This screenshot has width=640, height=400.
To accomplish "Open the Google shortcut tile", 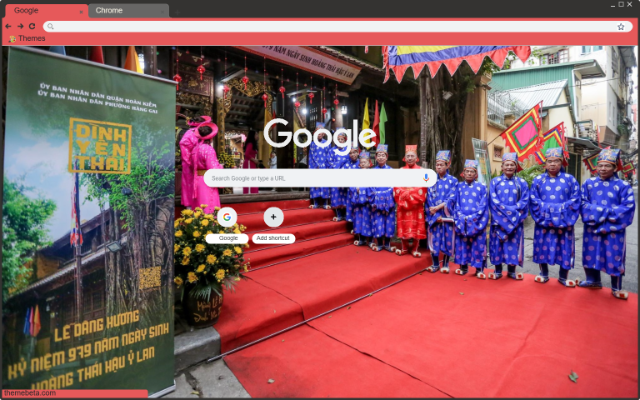I will [x=227, y=217].
